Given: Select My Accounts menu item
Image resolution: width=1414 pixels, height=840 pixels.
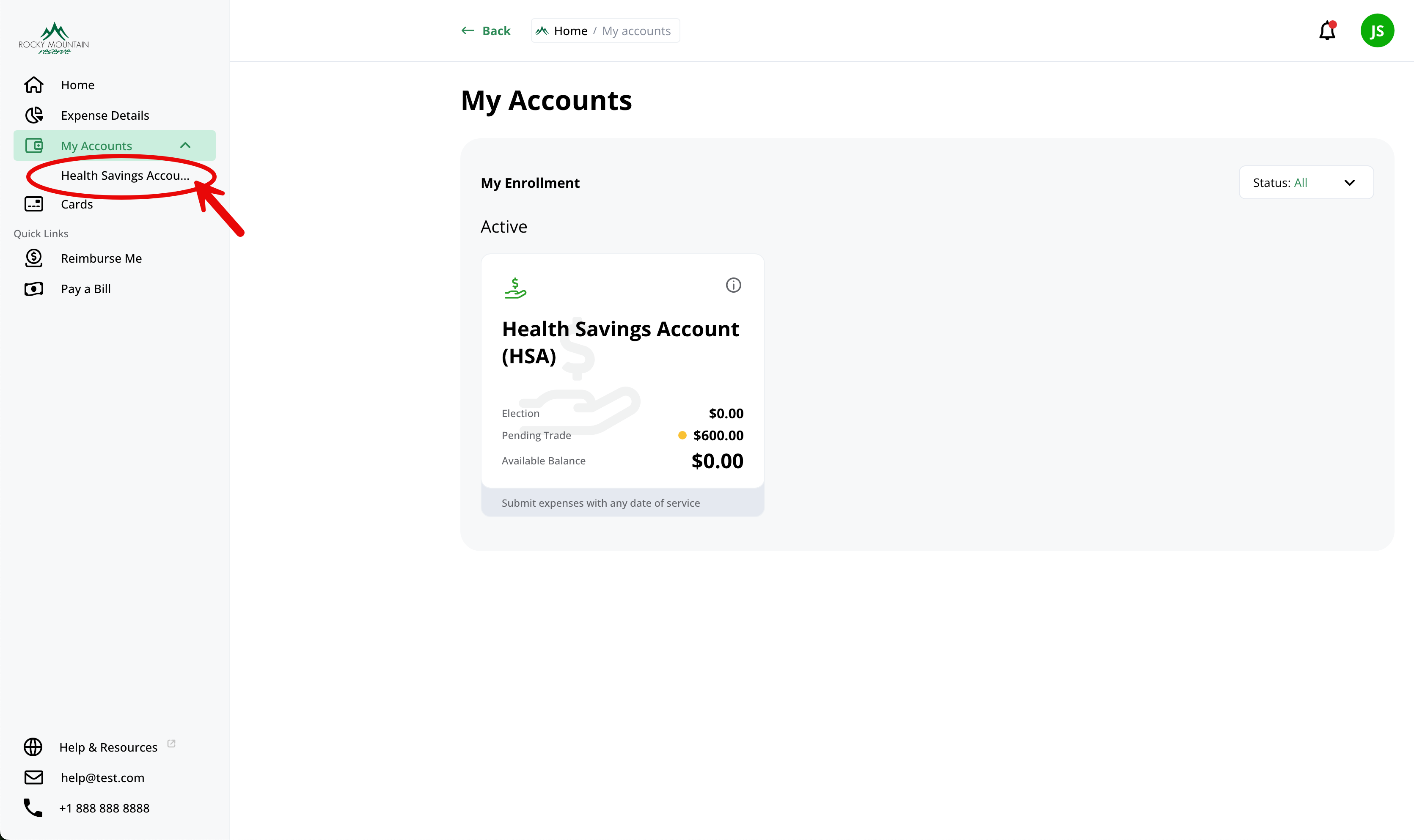Looking at the screenshot, I should 114,145.
